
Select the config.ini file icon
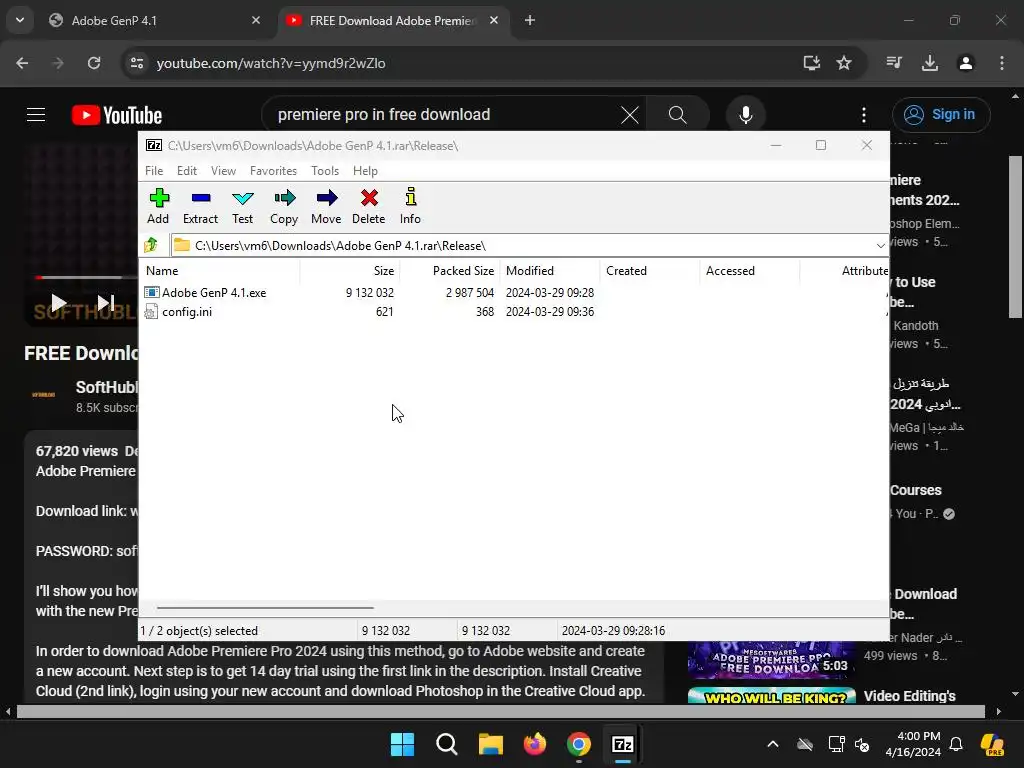[x=151, y=312]
